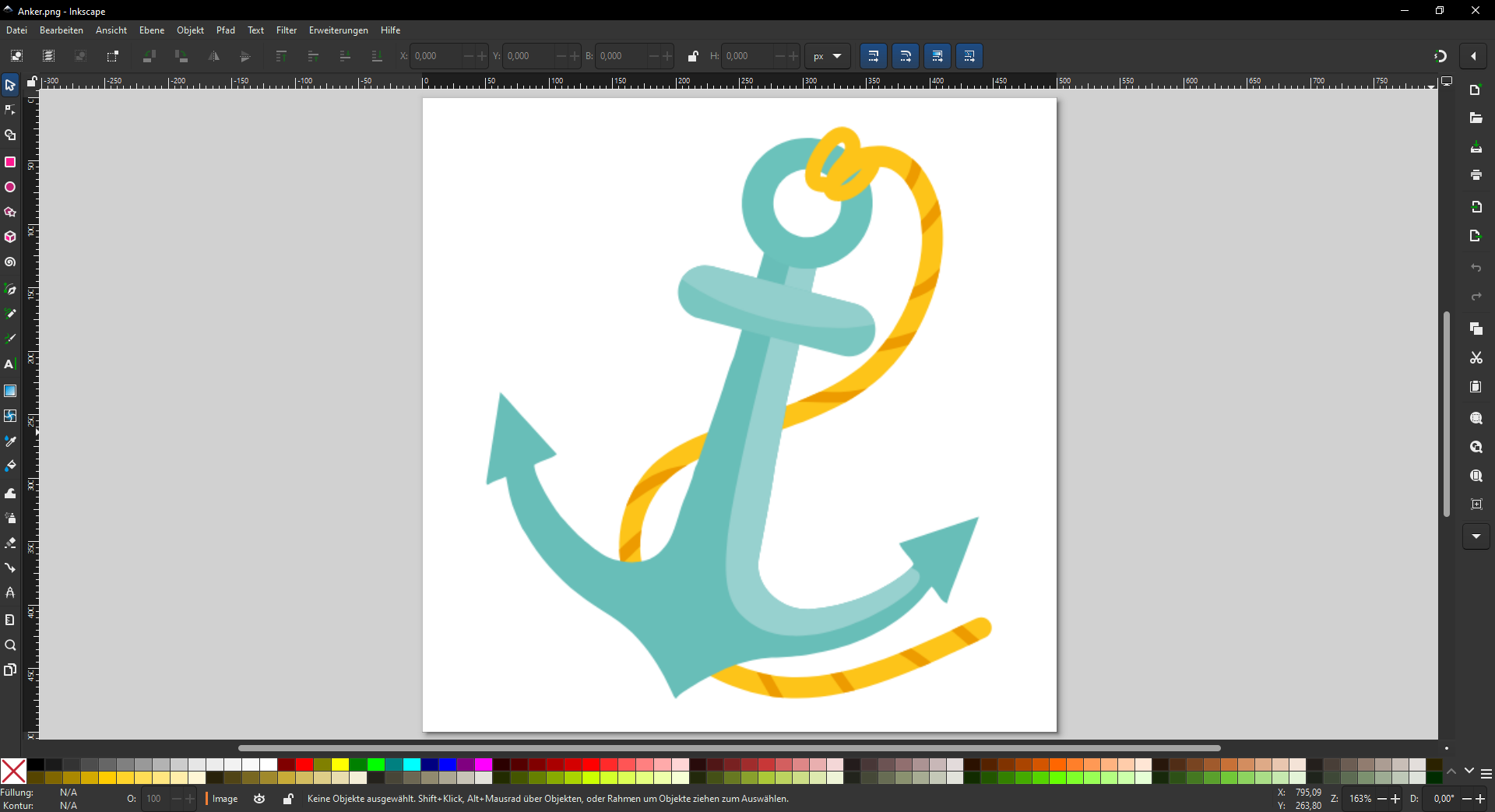
Task: Choose the Connector tool
Action: tap(10, 568)
